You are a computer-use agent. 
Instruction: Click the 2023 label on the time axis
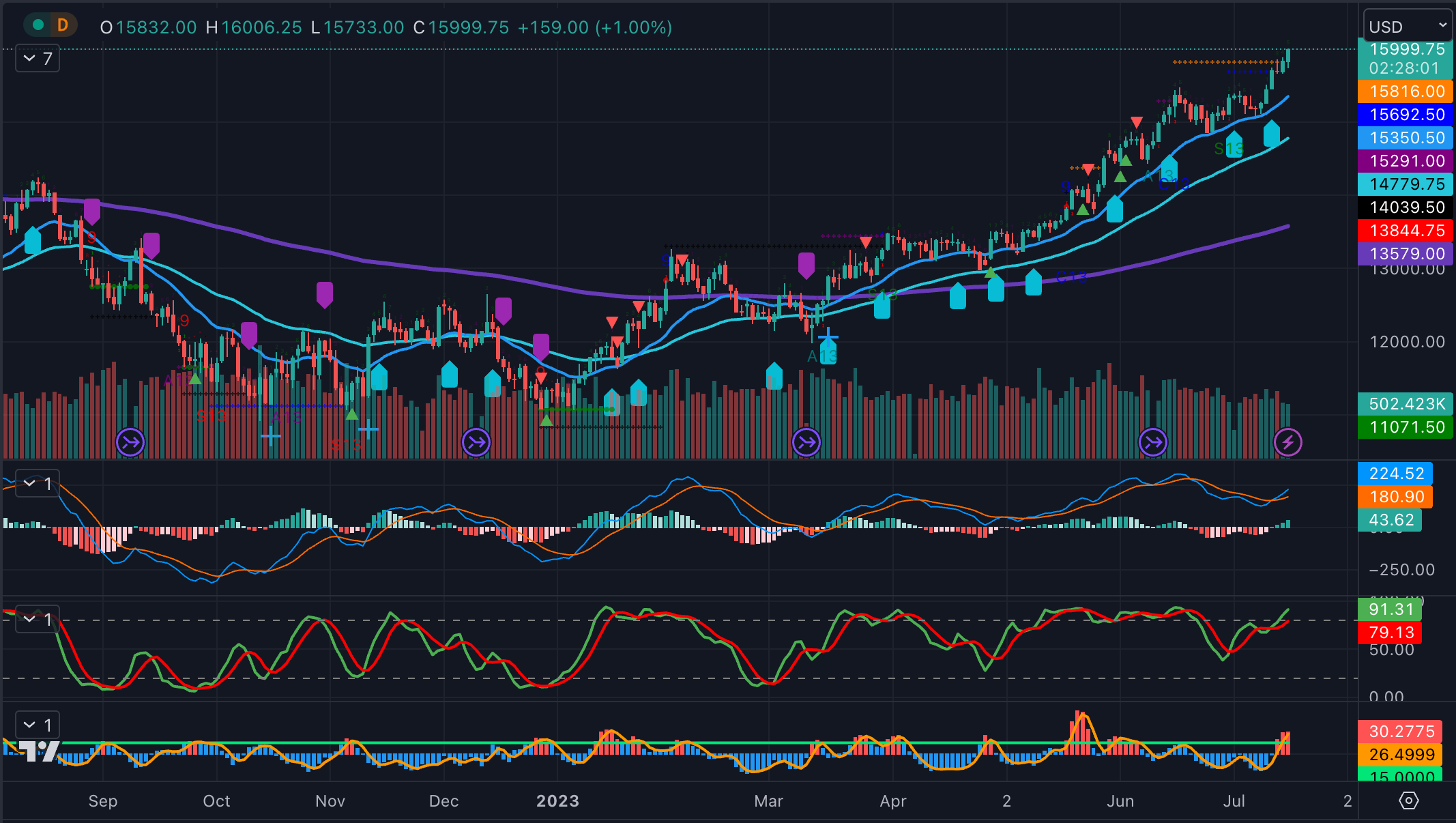pyautogui.click(x=557, y=801)
